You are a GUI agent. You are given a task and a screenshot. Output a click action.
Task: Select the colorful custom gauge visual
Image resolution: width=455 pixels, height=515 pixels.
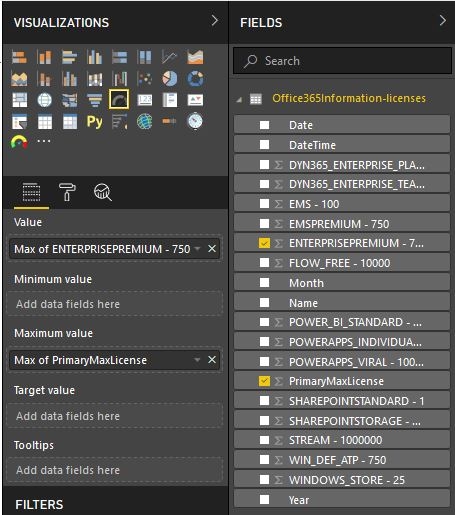(19, 142)
